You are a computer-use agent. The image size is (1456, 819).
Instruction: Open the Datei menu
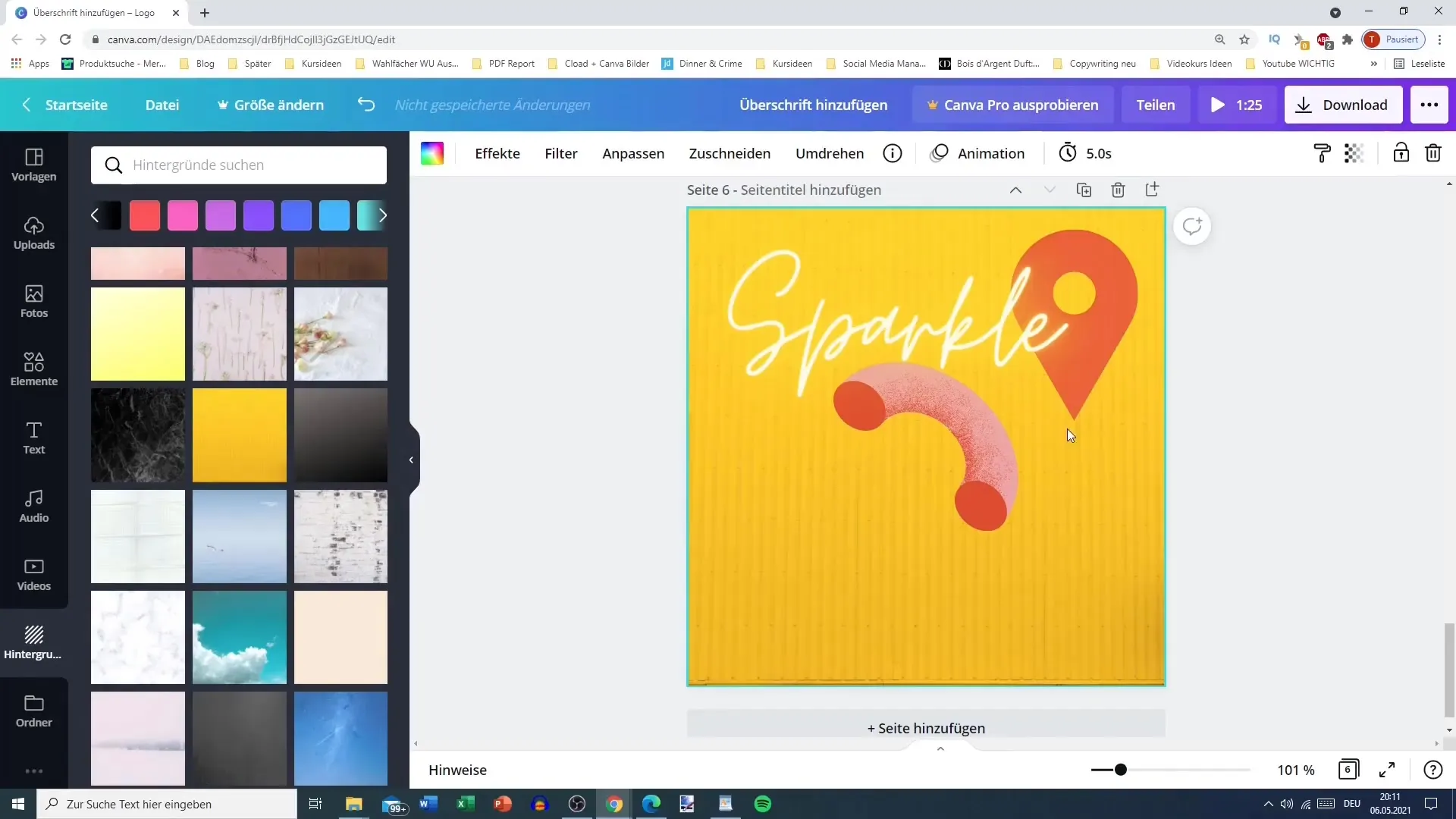tap(162, 104)
